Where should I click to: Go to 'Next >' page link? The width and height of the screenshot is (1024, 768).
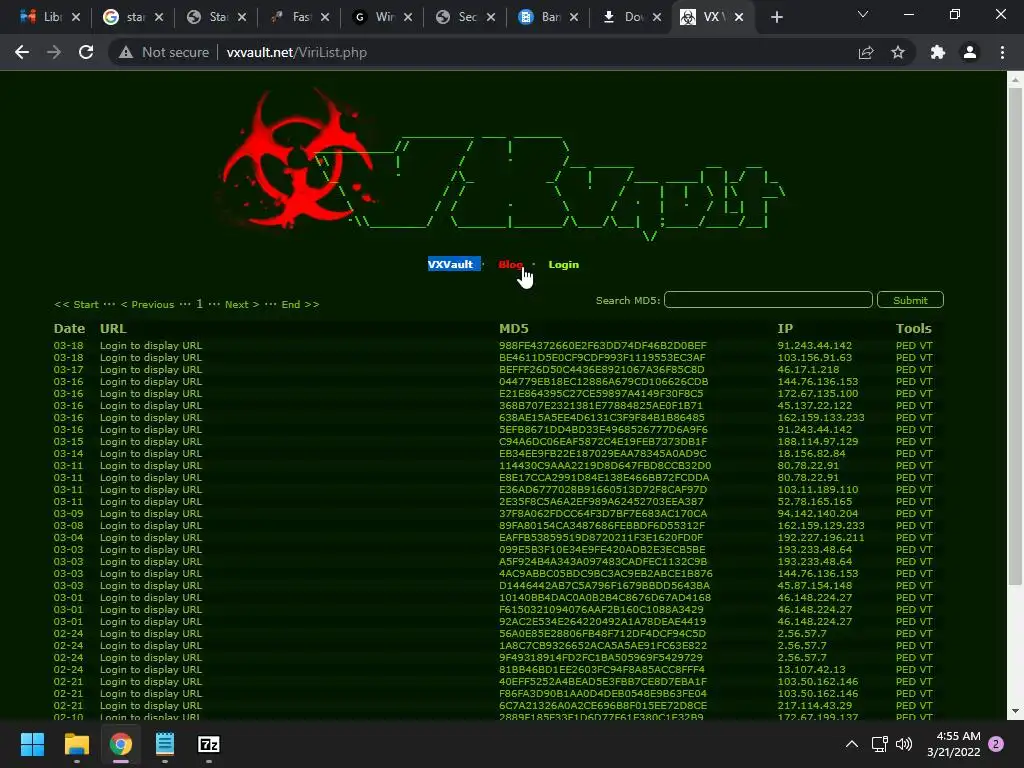tap(242, 304)
